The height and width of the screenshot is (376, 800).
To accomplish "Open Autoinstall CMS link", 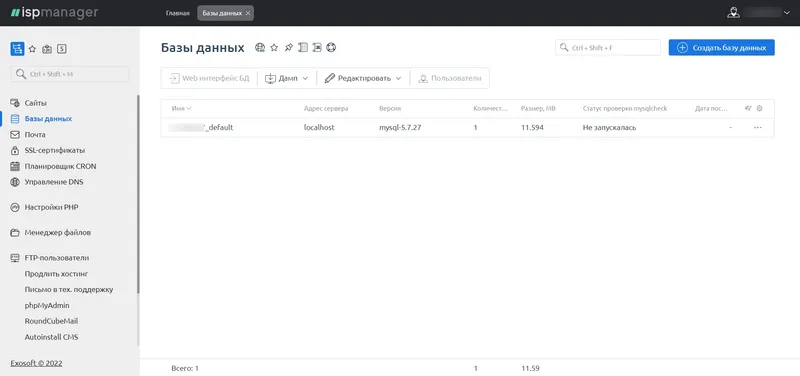I will pos(52,337).
